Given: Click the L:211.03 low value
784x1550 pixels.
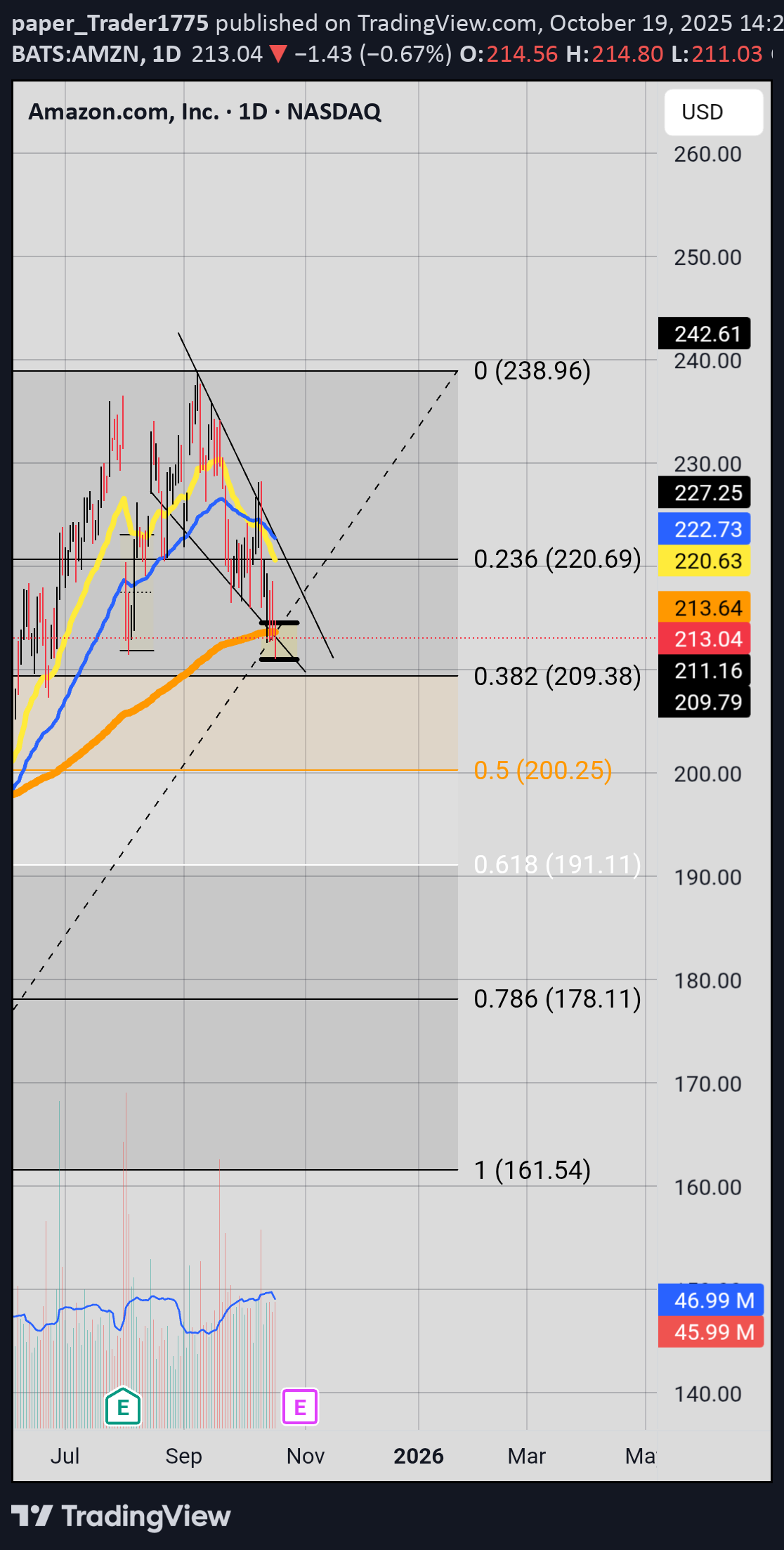Looking at the screenshot, I should click(717, 53).
